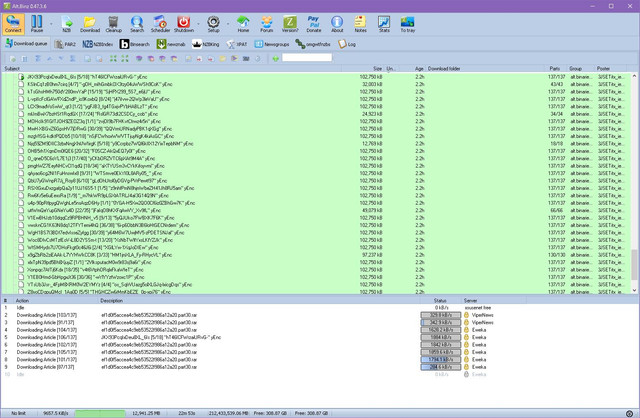Open the About info icon
The width and height of the screenshot is (640, 418).
(x=337, y=24)
